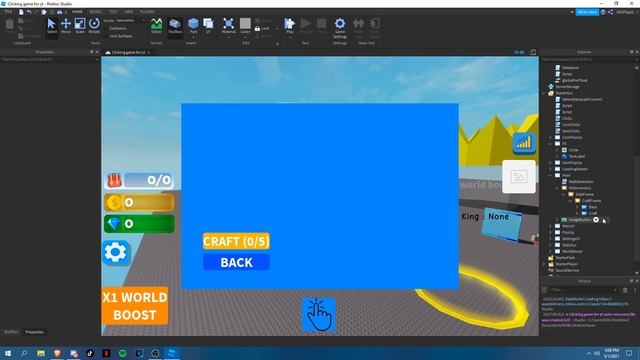Click the Lock tool in Edit group
The width and height of the screenshot is (640, 360).
(262, 29)
